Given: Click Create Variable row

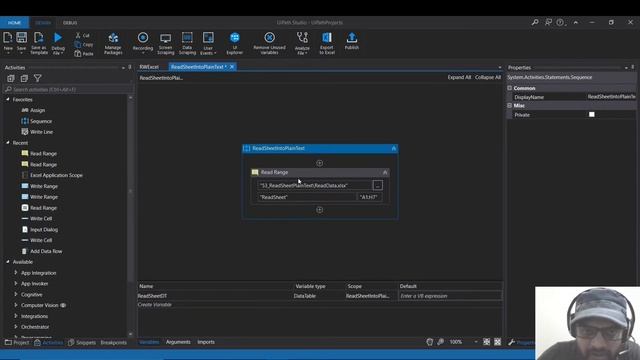Looking at the screenshot, I should point(154,304).
